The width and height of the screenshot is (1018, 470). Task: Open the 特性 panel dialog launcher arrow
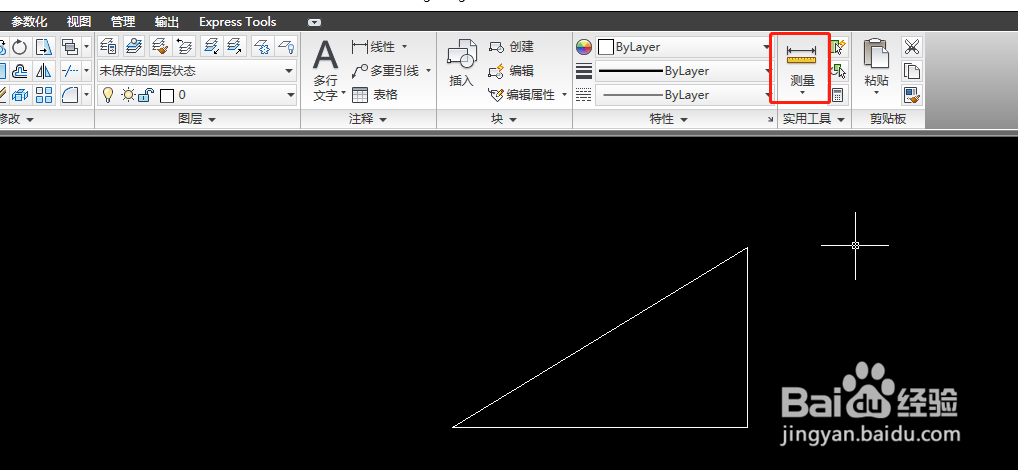coord(771,119)
